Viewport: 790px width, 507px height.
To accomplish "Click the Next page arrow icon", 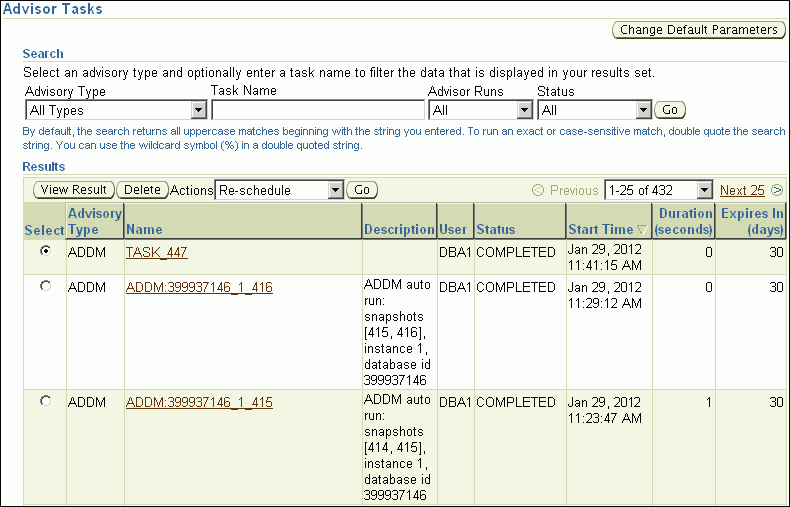I will tap(777, 190).
